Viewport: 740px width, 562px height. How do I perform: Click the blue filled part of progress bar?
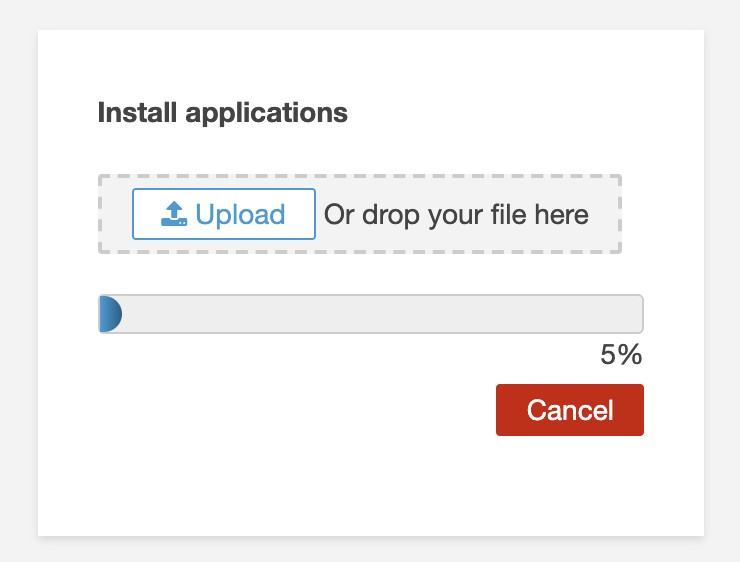click(x=110, y=314)
